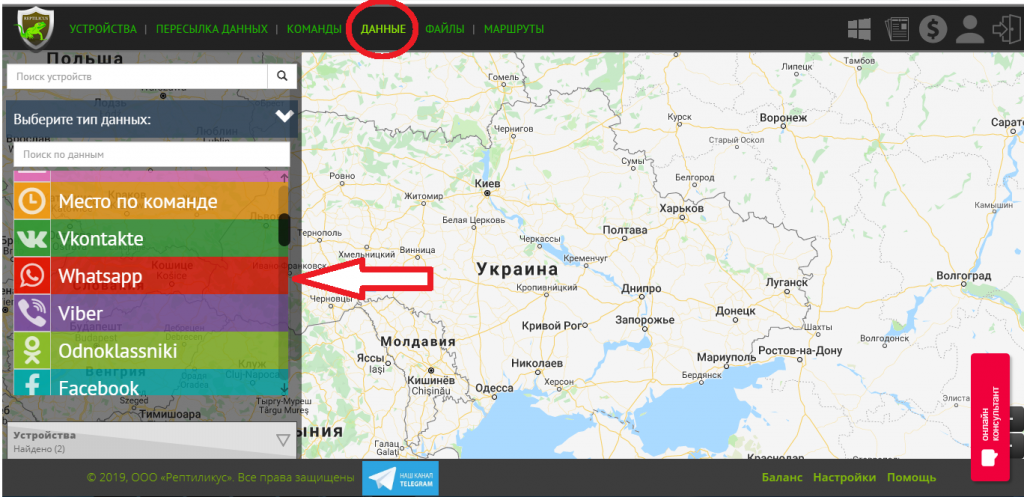Open the online consultant chat widget
The width and height of the screenshot is (1024, 497).
tap(990, 417)
